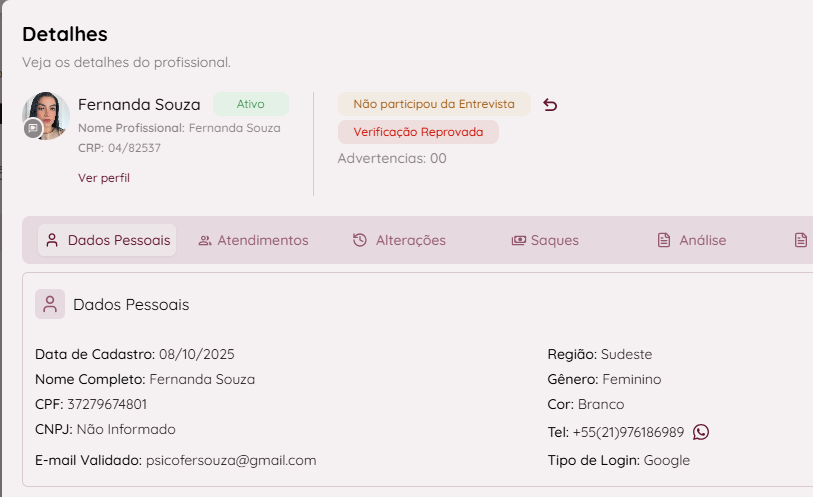The image size is (813, 497).
Task: Click the revert arrow beside interview status
Action: coord(550,104)
